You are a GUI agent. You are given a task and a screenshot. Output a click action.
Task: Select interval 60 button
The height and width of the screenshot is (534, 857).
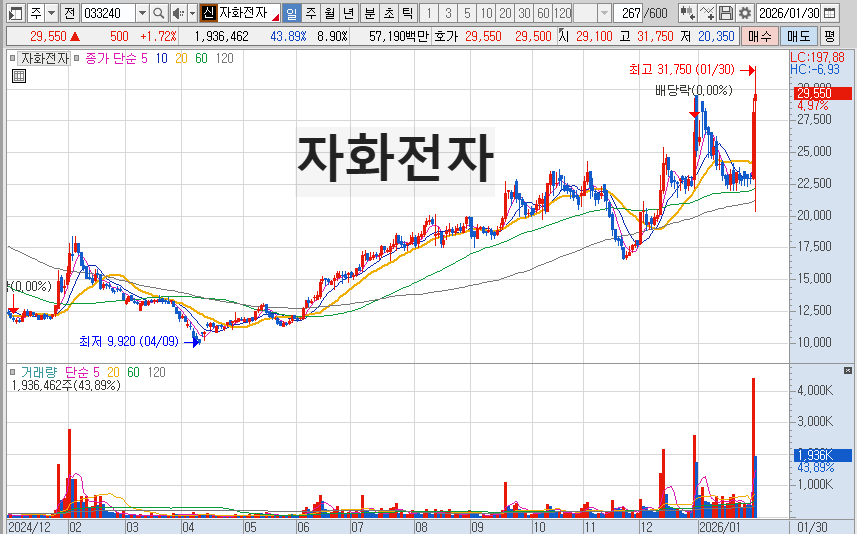coord(543,13)
